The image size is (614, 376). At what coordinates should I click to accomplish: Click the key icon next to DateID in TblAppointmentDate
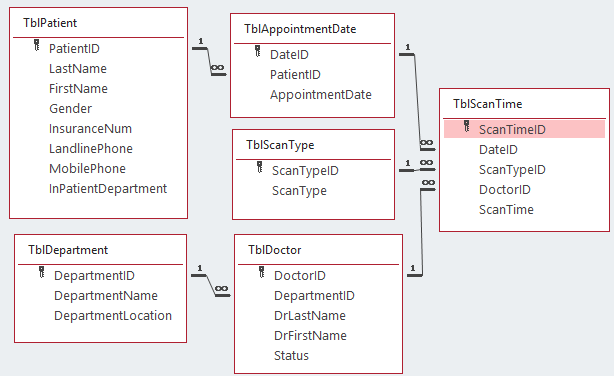[258, 51]
